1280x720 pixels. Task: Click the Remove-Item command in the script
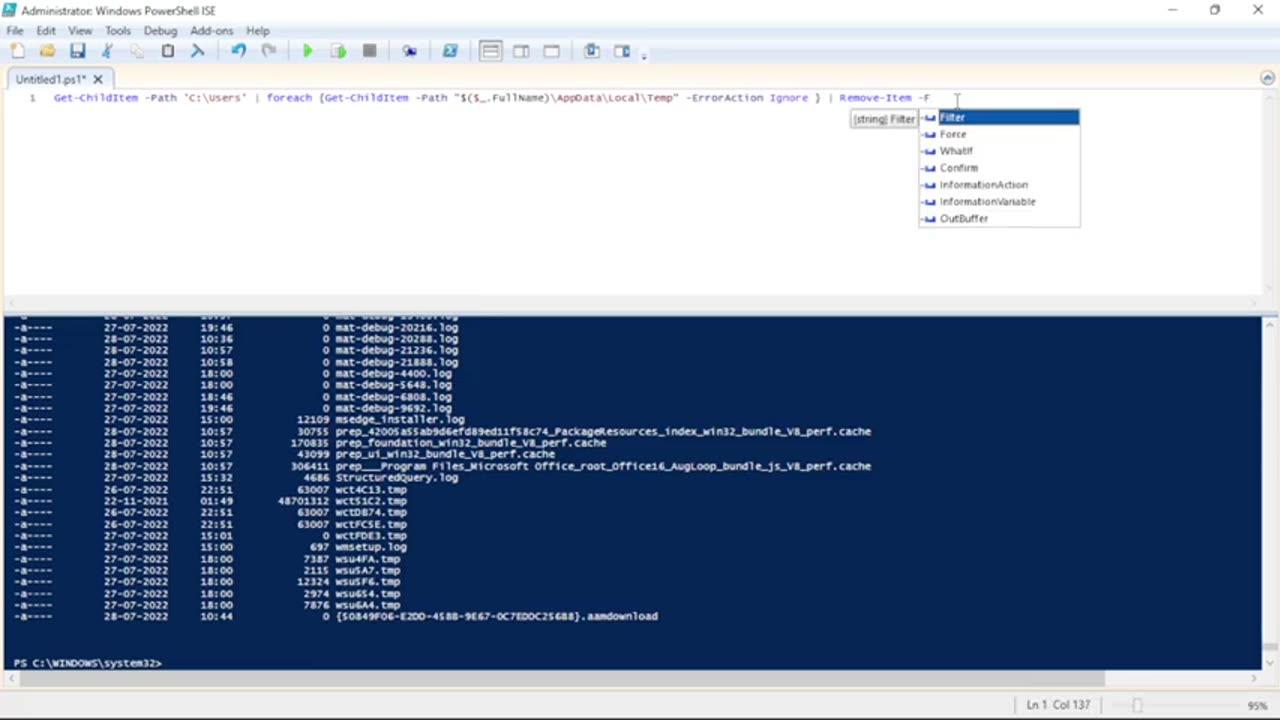click(875, 98)
